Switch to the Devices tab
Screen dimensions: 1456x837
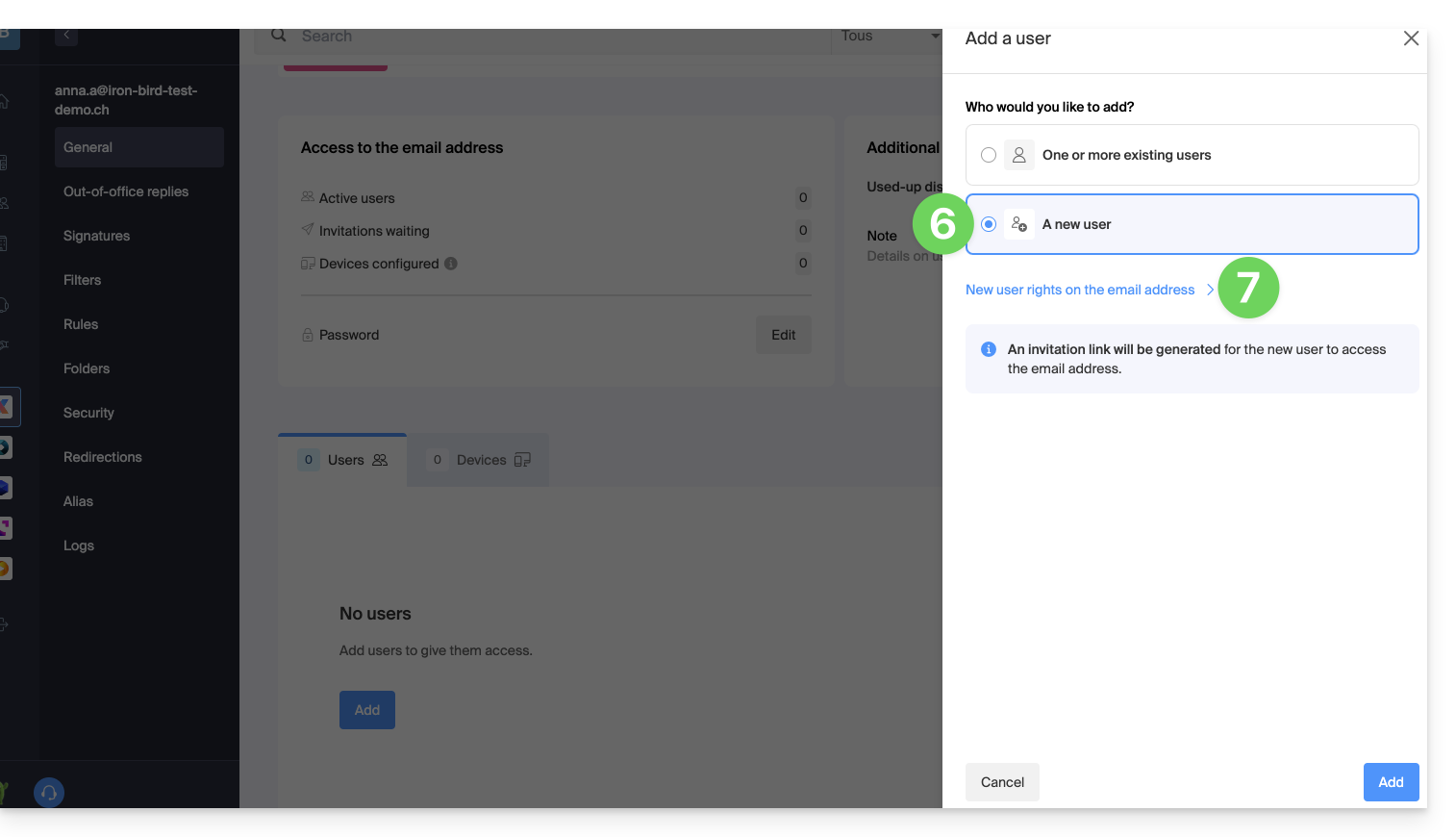479,460
